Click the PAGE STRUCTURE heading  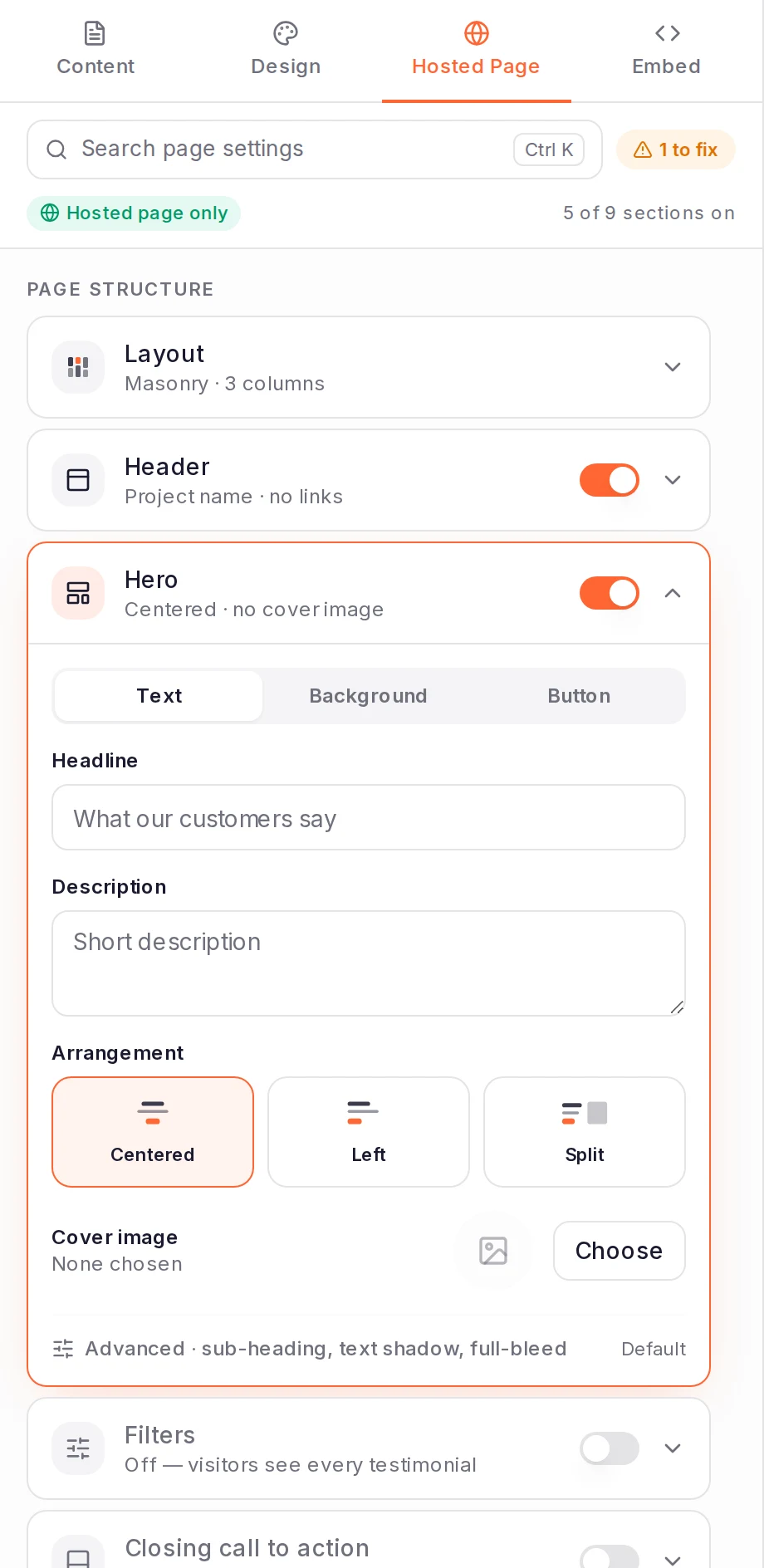point(120,289)
